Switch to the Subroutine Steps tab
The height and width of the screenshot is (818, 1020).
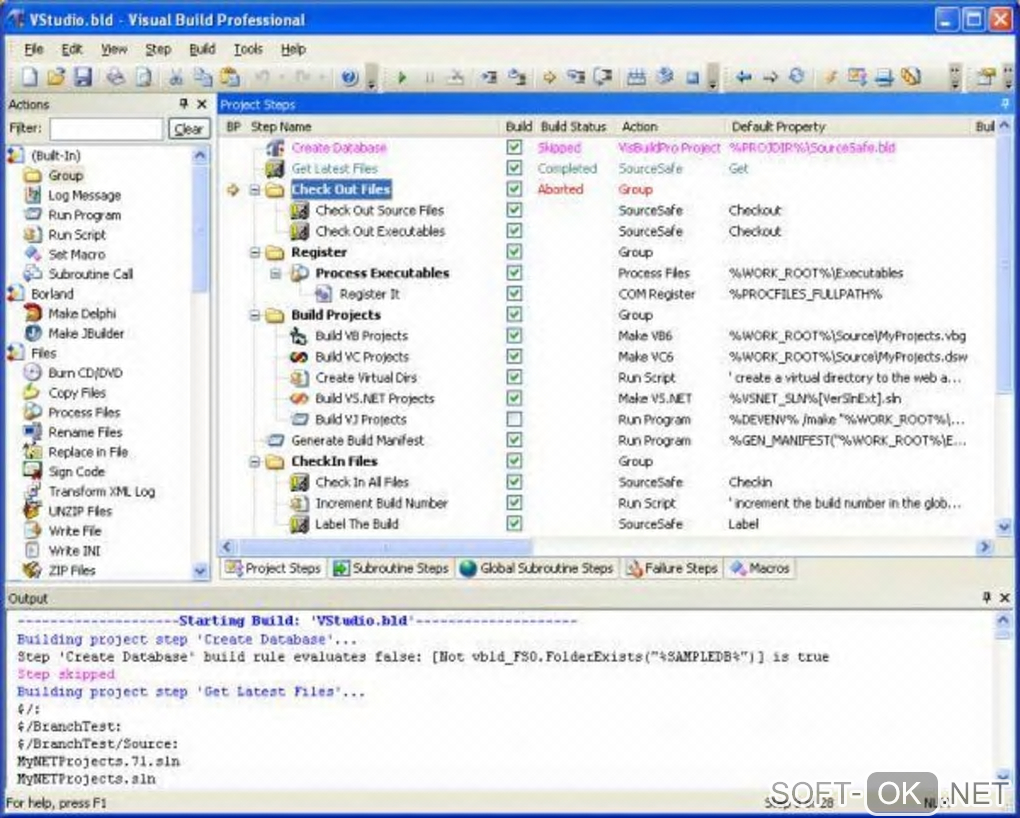(x=391, y=568)
